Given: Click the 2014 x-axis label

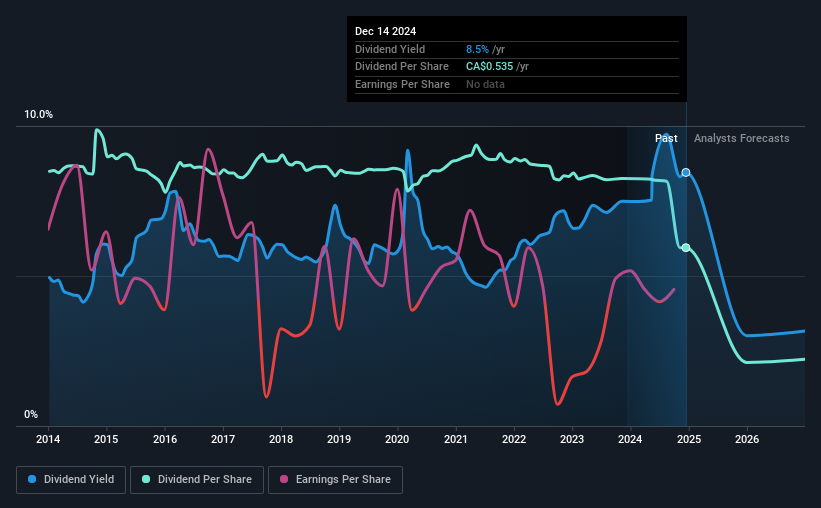Looking at the screenshot, I should [48, 439].
